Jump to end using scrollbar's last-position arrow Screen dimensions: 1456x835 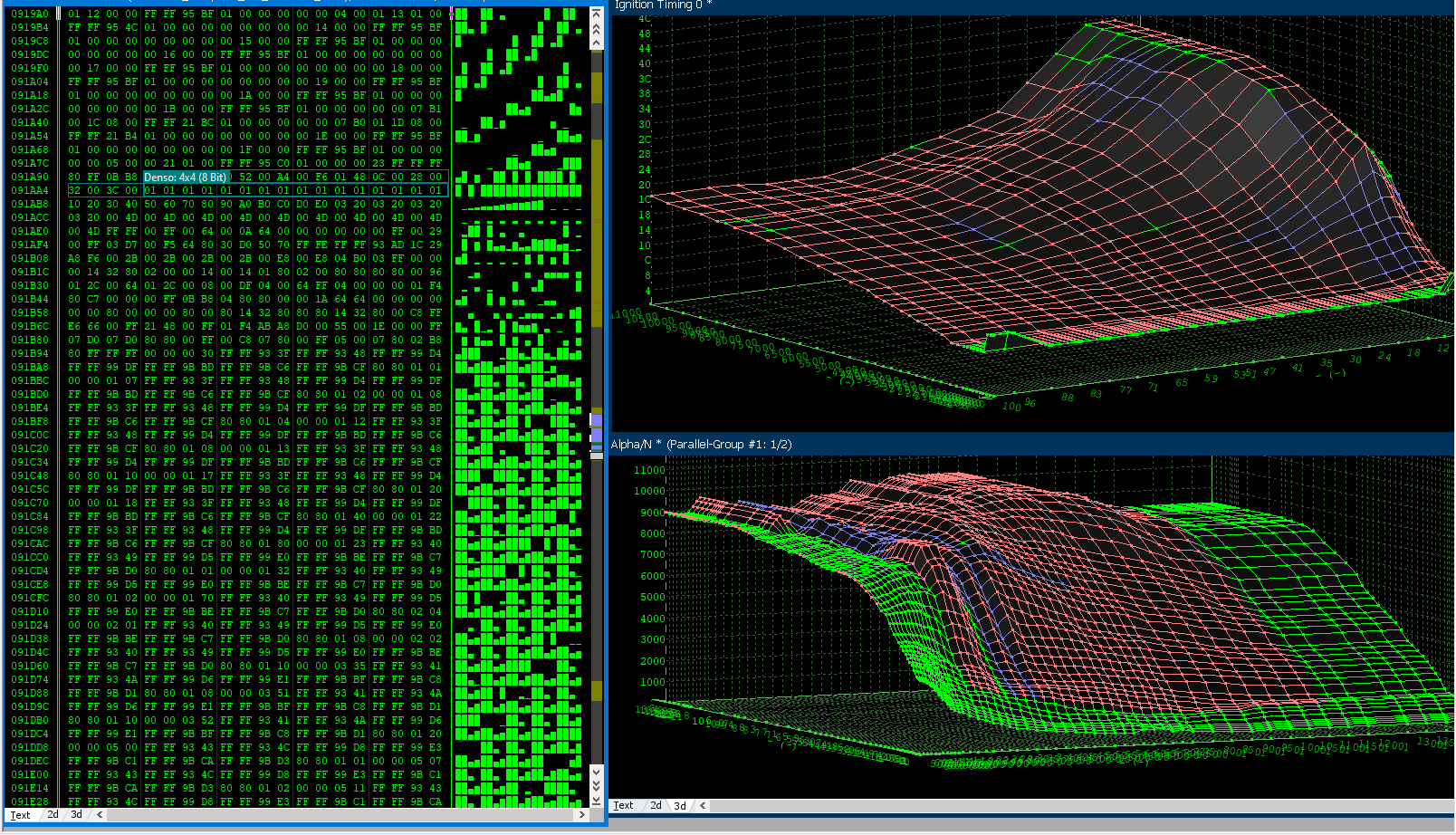tap(596, 801)
